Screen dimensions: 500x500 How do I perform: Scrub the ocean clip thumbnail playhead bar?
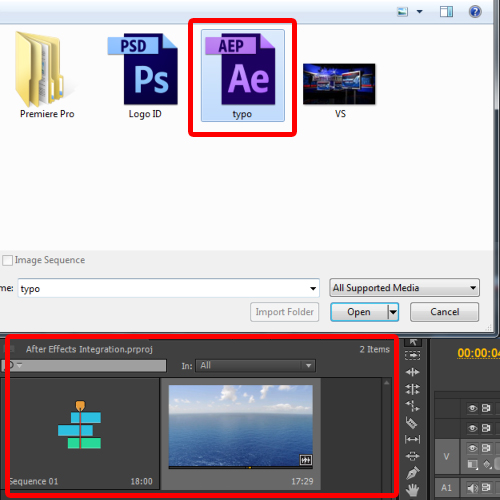(x=241, y=468)
